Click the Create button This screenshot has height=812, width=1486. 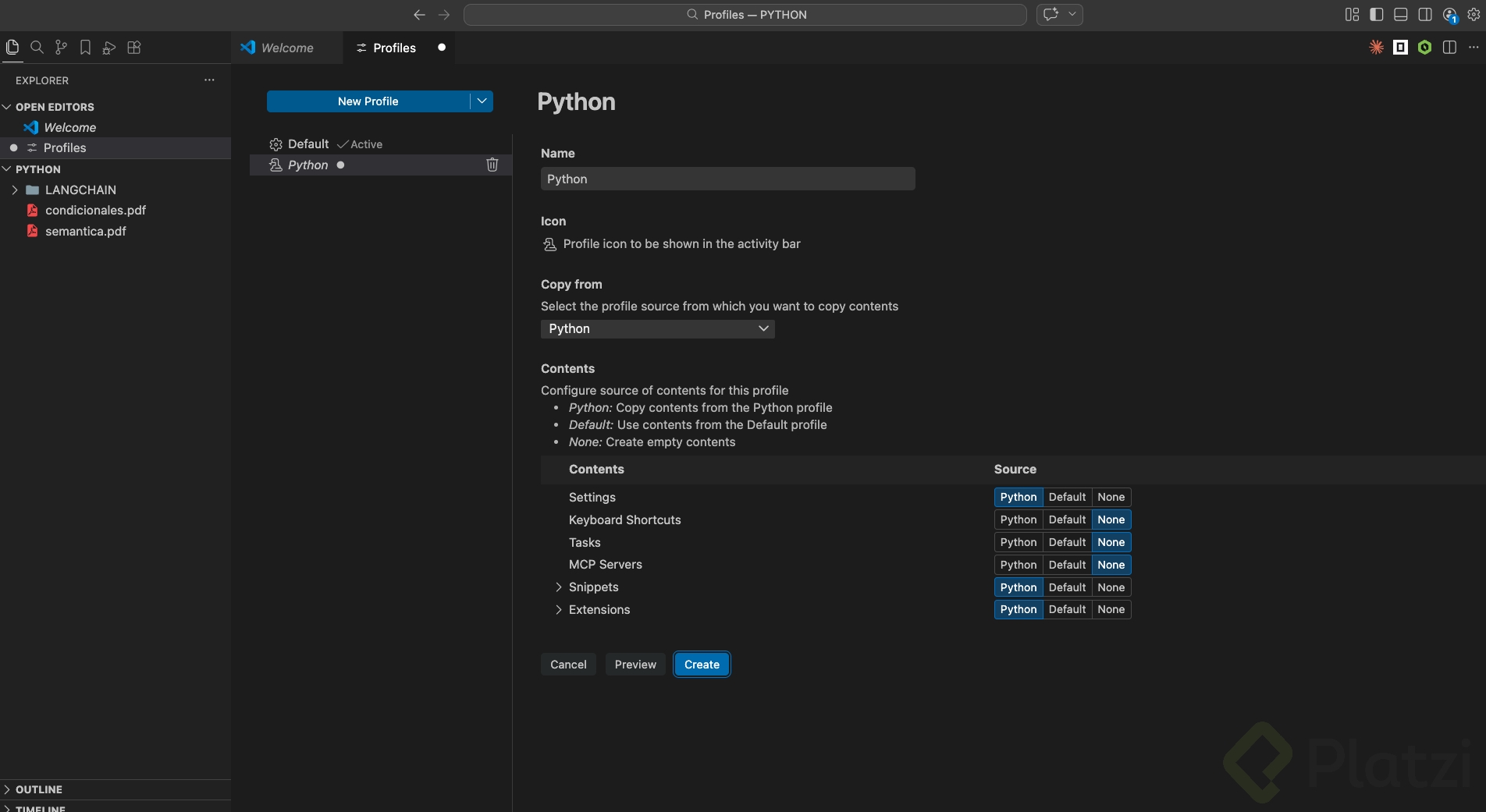[702, 665]
